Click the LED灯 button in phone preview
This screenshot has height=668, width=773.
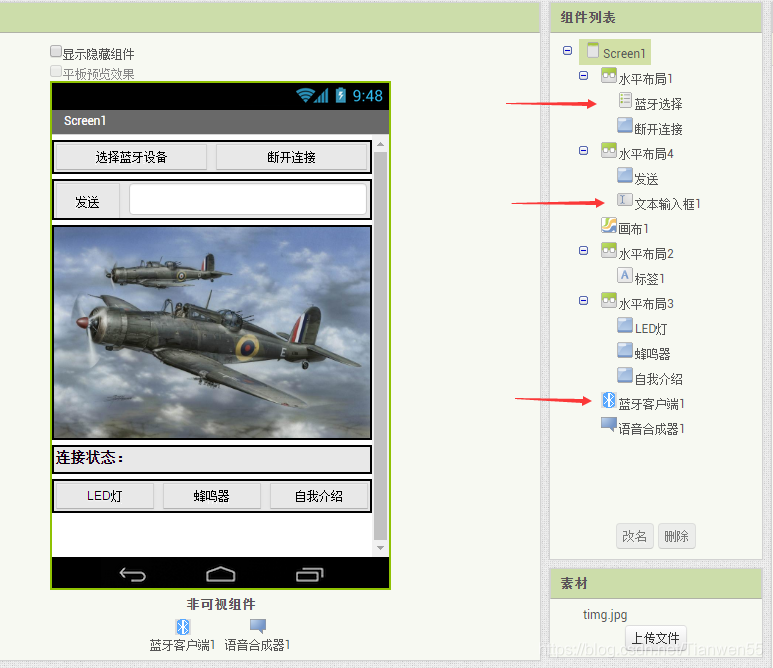[x=105, y=496]
